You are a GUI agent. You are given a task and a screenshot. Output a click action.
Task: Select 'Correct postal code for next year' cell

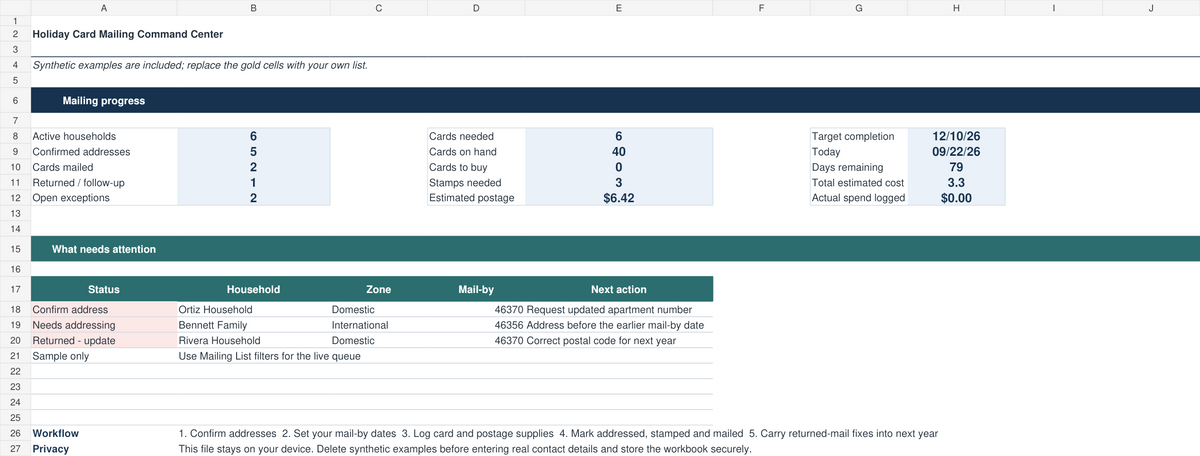click(x=618, y=341)
